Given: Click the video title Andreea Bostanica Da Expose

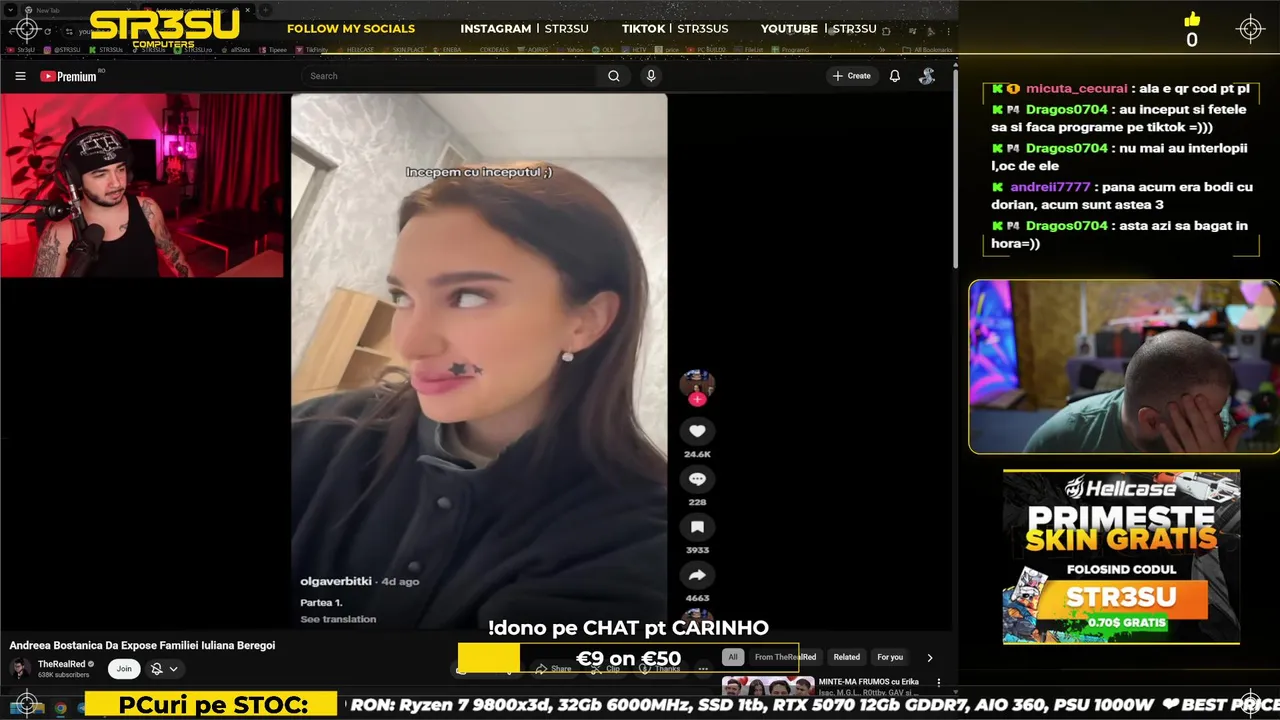Looking at the screenshot, I should (x=142, y=646).
